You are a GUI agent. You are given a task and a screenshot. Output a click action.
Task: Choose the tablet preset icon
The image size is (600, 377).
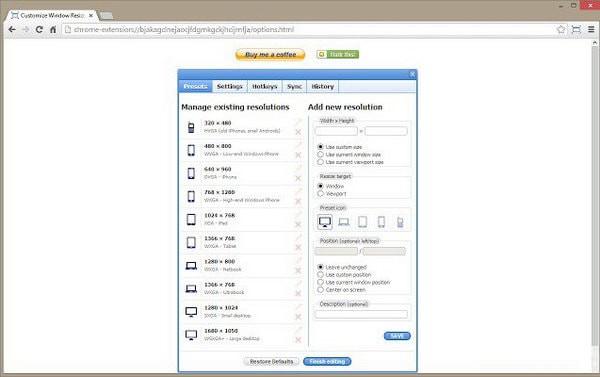tap(362, 222)
